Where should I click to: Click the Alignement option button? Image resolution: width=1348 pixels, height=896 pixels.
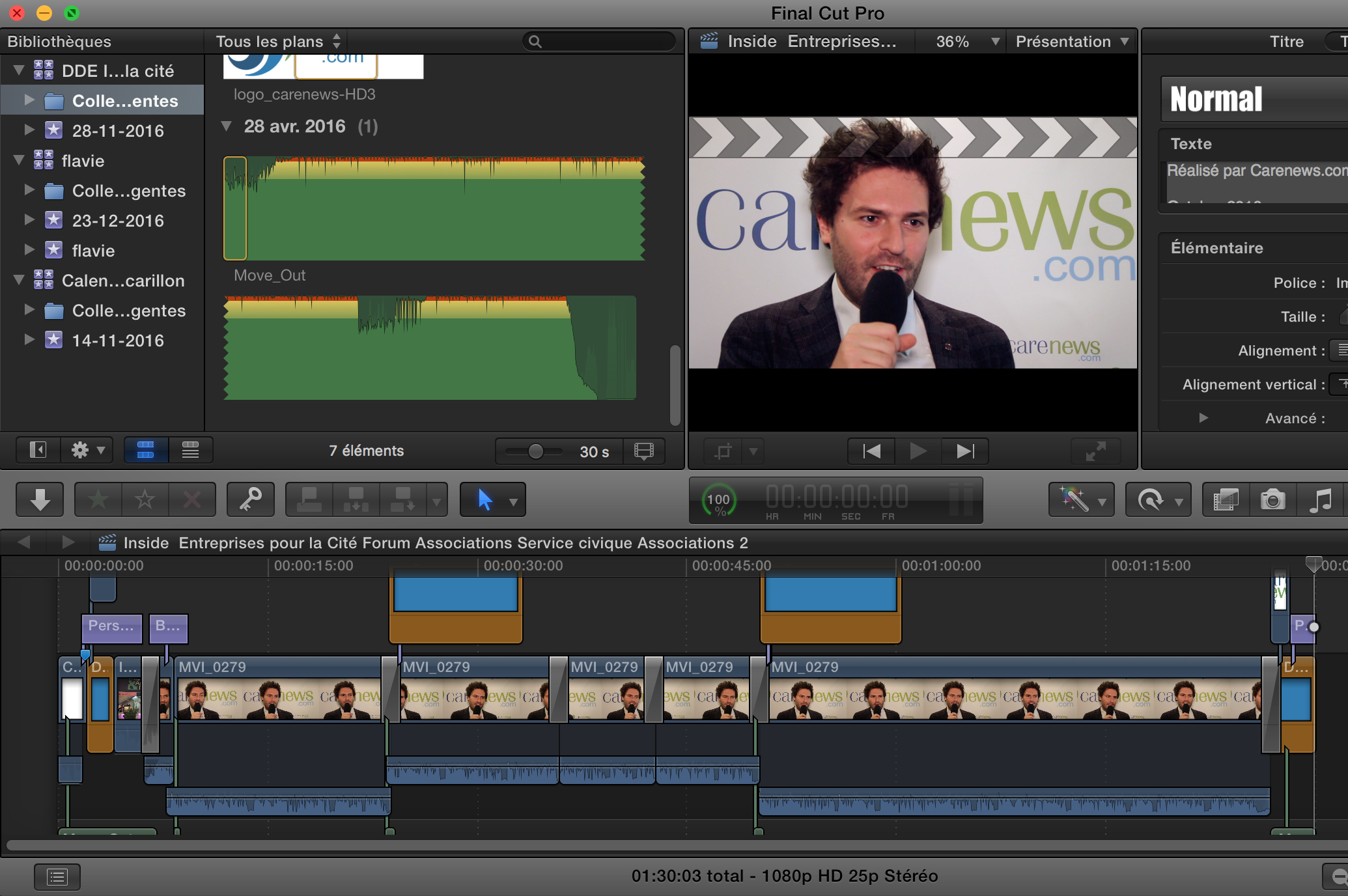pos(1340,350)
